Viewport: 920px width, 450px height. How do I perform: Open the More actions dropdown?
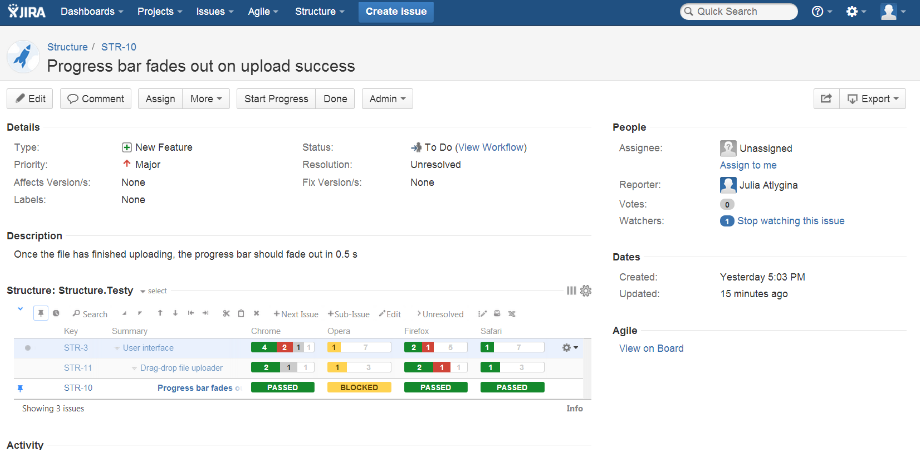(206, 99)
